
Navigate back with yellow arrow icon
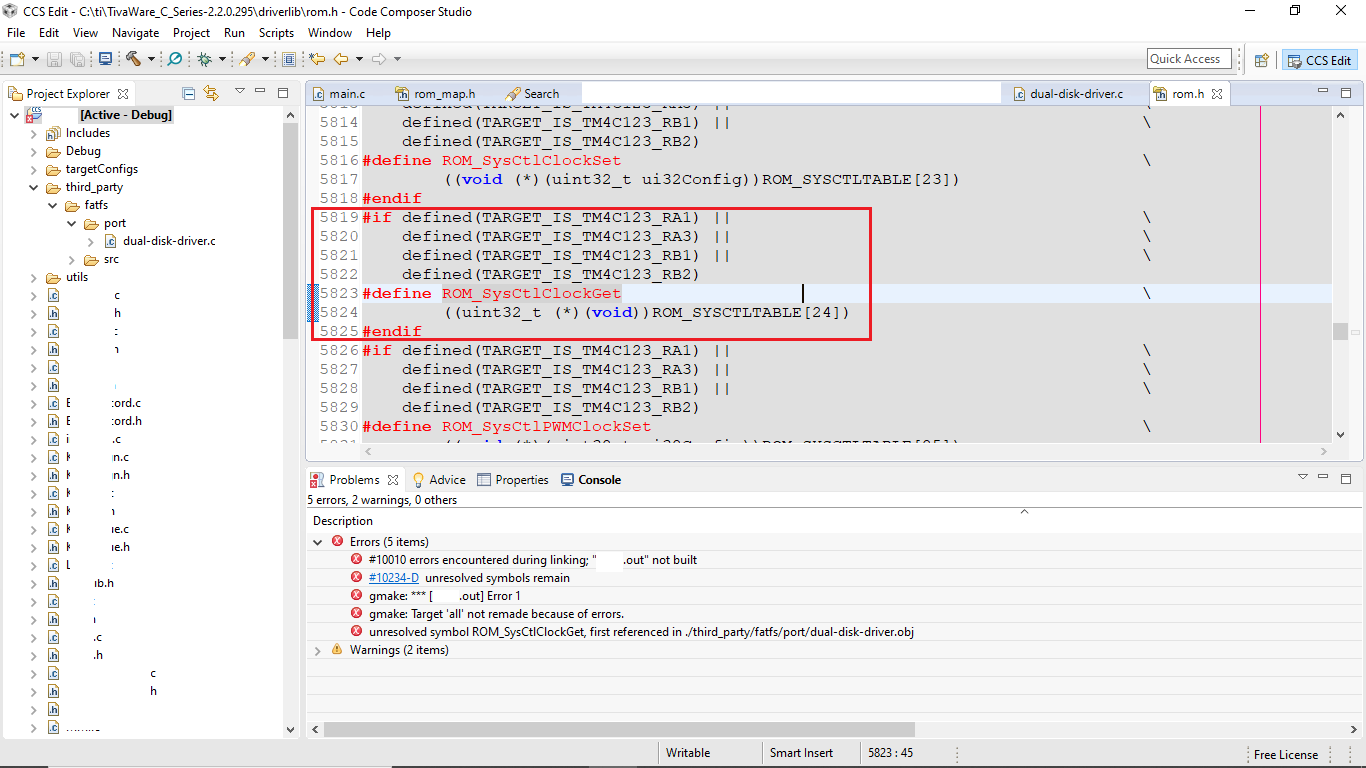point(341,59)
